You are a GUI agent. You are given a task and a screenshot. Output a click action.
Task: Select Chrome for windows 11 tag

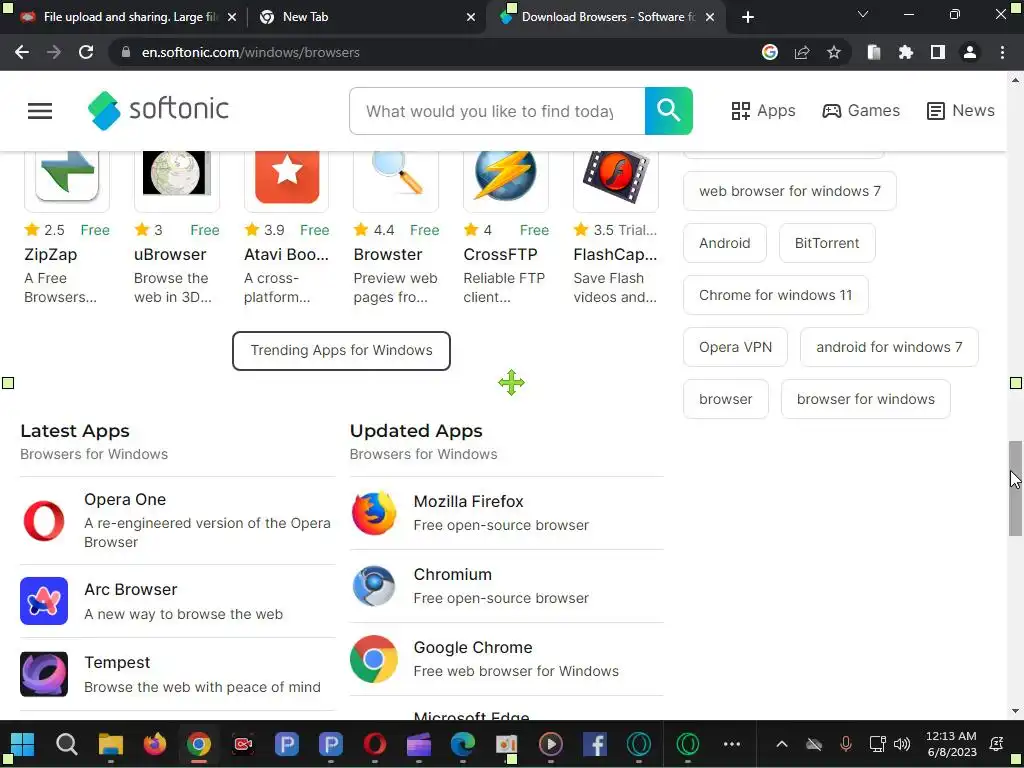click(x=775, y=295)
